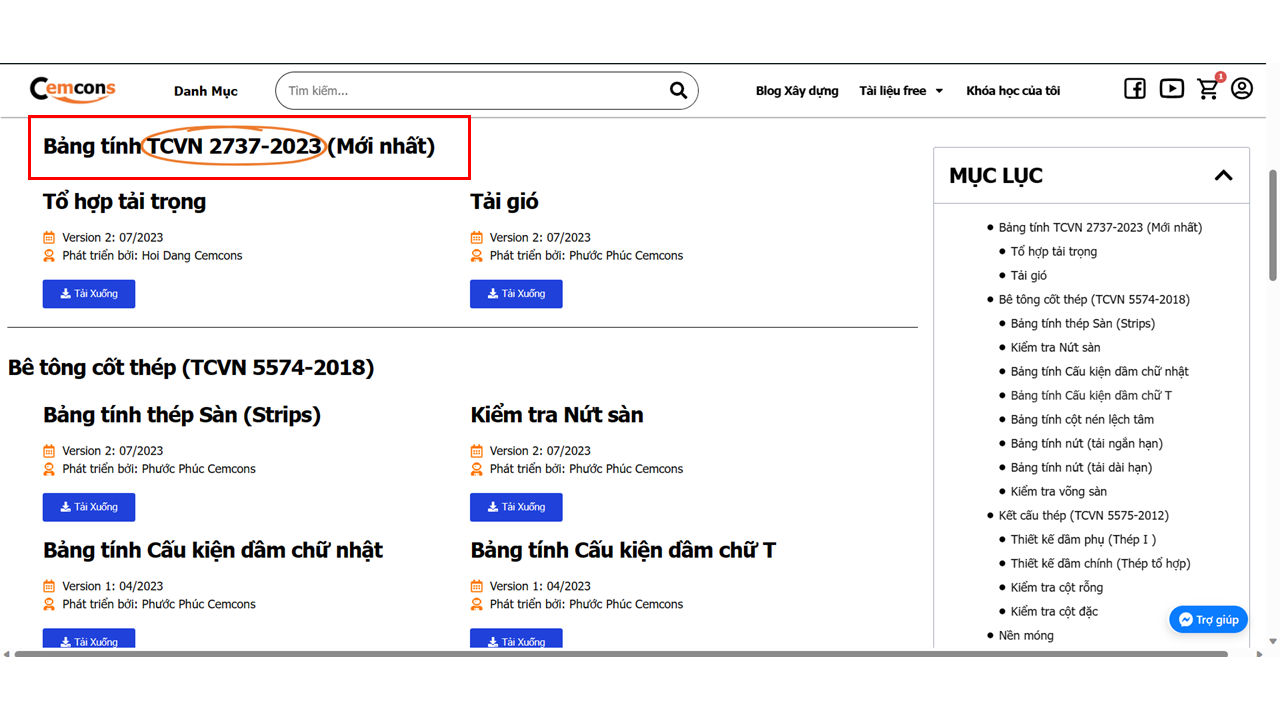This screenshot has height=720, width=1280.
Task: Click the vertical page scrollbar
Action: 1272,225
